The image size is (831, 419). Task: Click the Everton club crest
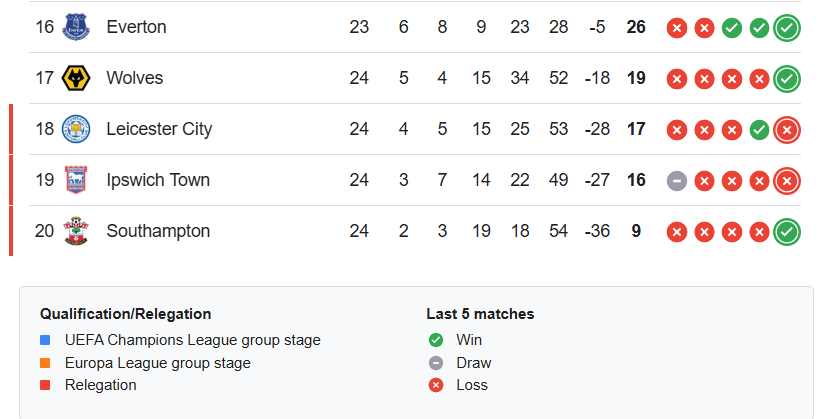(75, 27)
